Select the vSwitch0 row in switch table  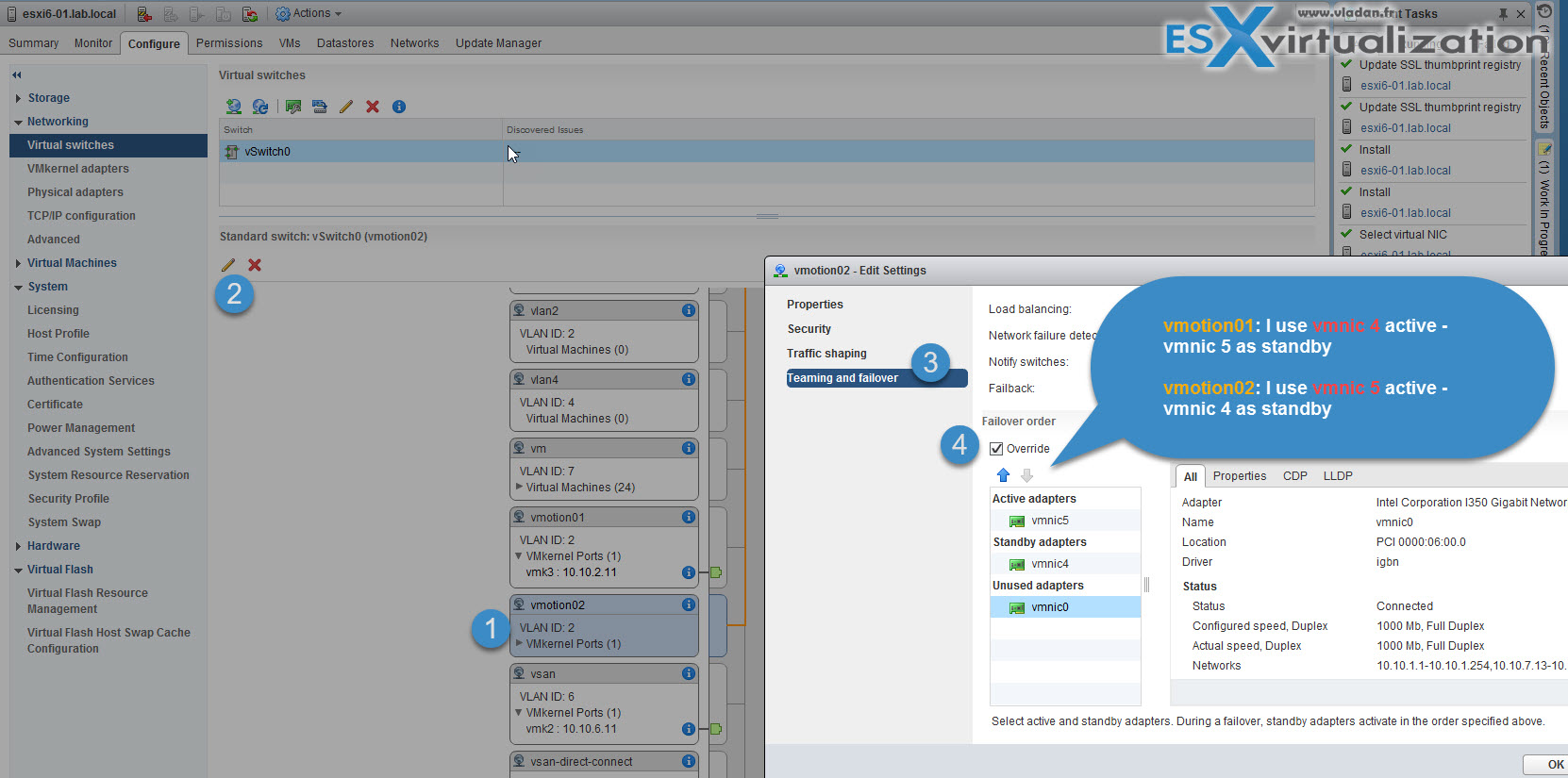point(766,152)
